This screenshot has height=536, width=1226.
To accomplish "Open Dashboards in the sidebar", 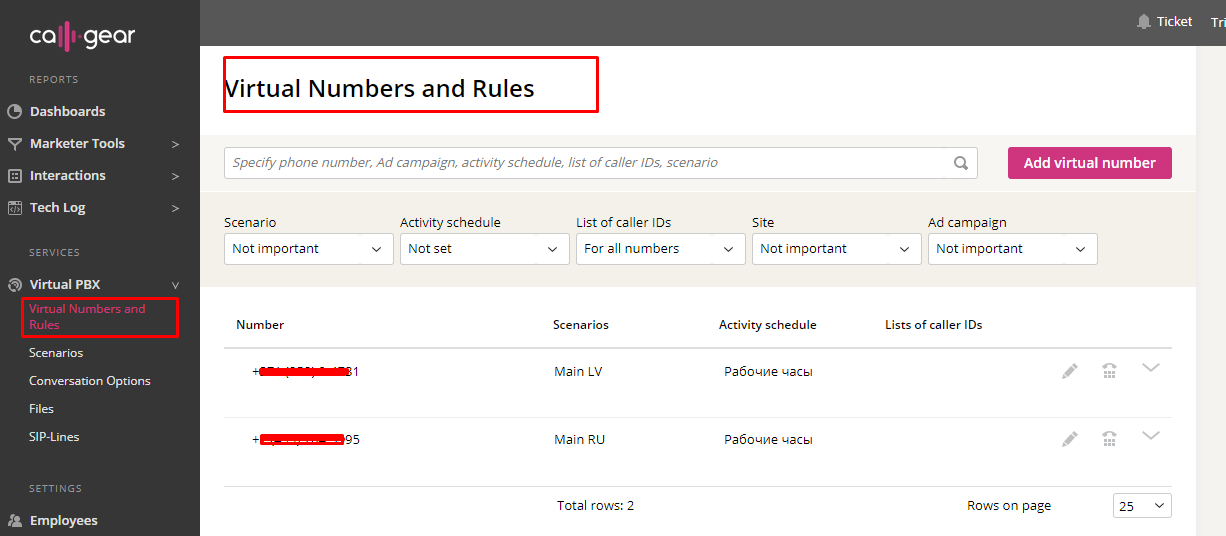I will point(67,111).
